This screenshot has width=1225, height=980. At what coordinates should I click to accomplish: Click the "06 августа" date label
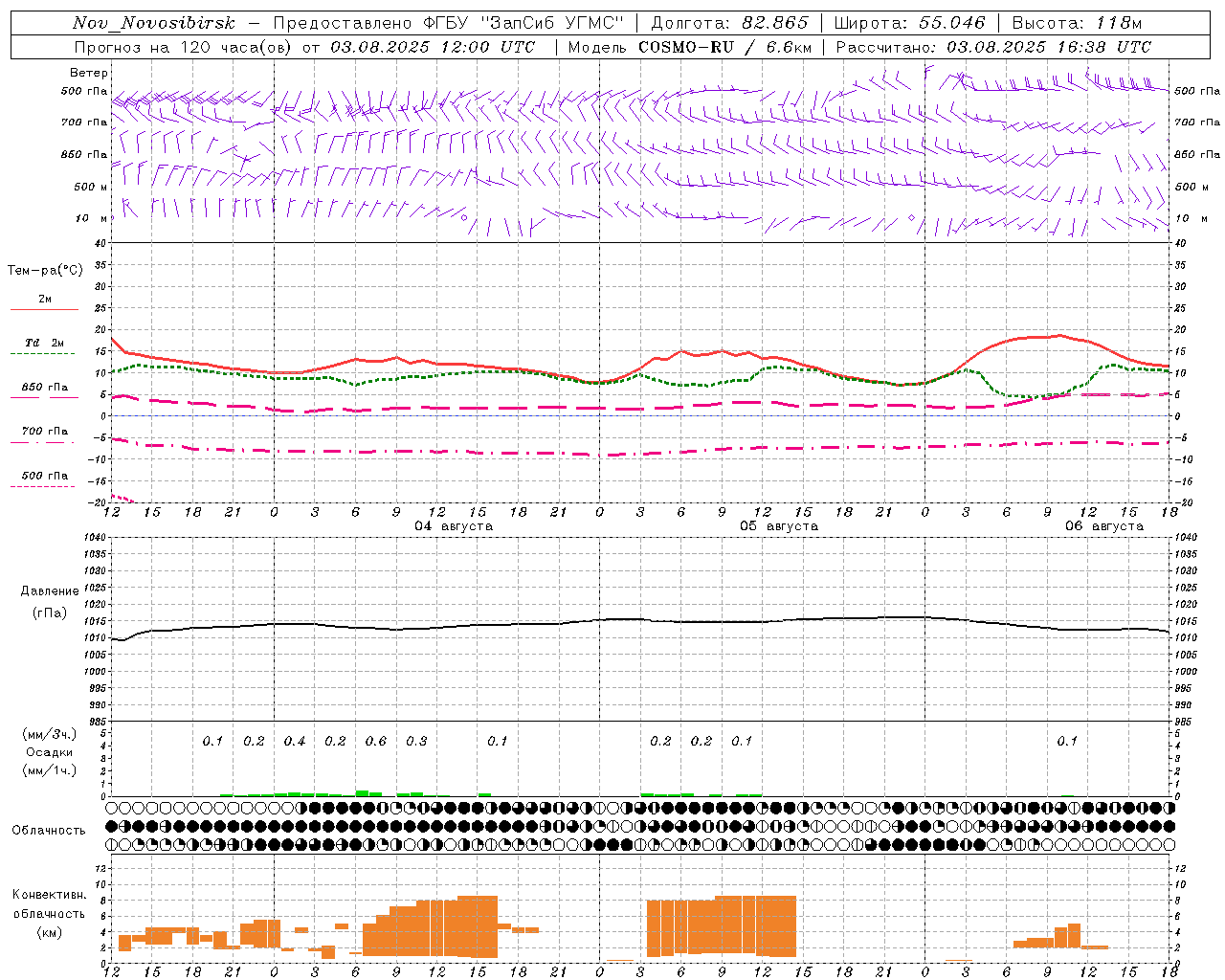tap(1104, 526)
